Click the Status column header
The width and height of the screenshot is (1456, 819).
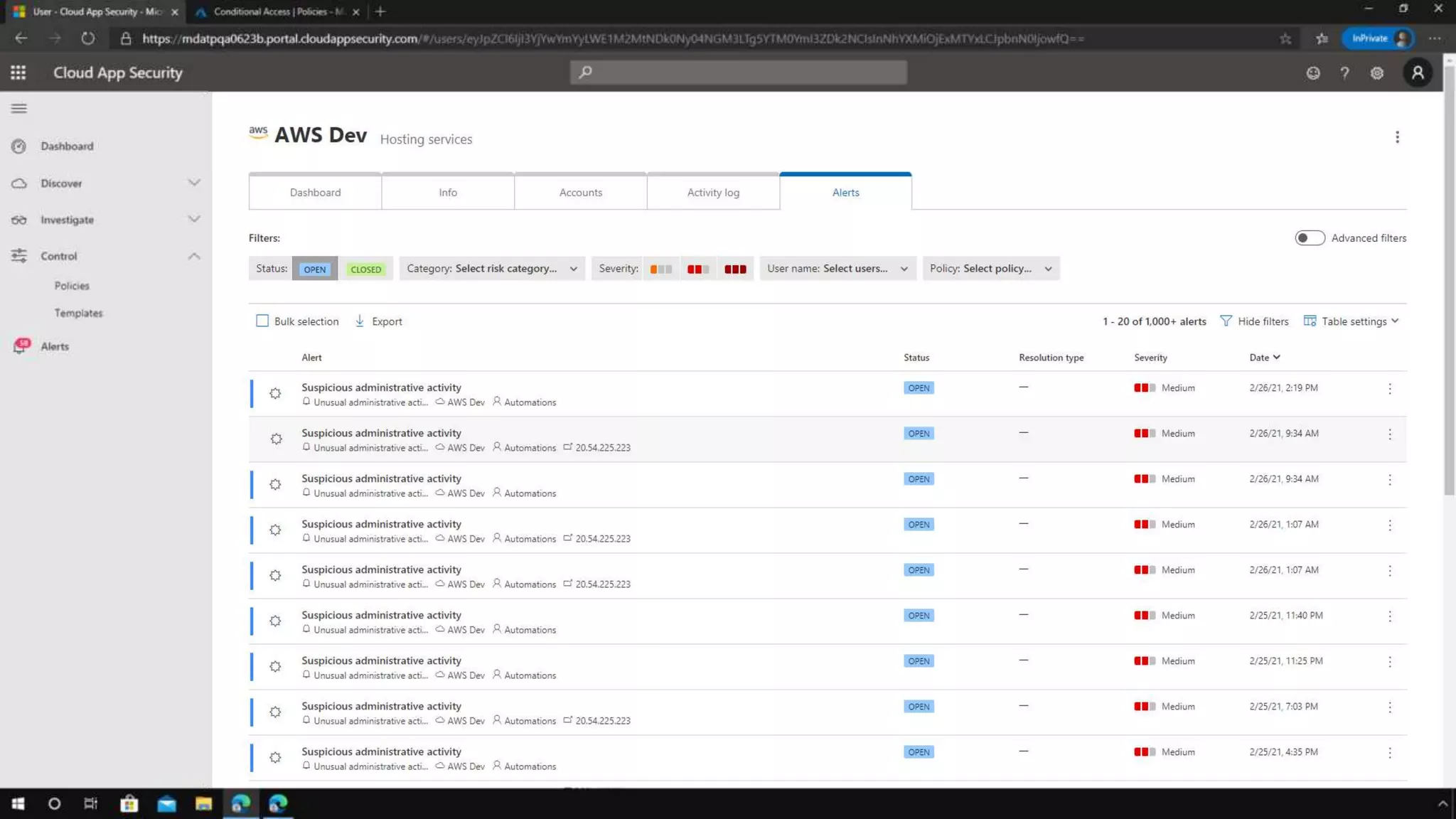pos(916,358)
